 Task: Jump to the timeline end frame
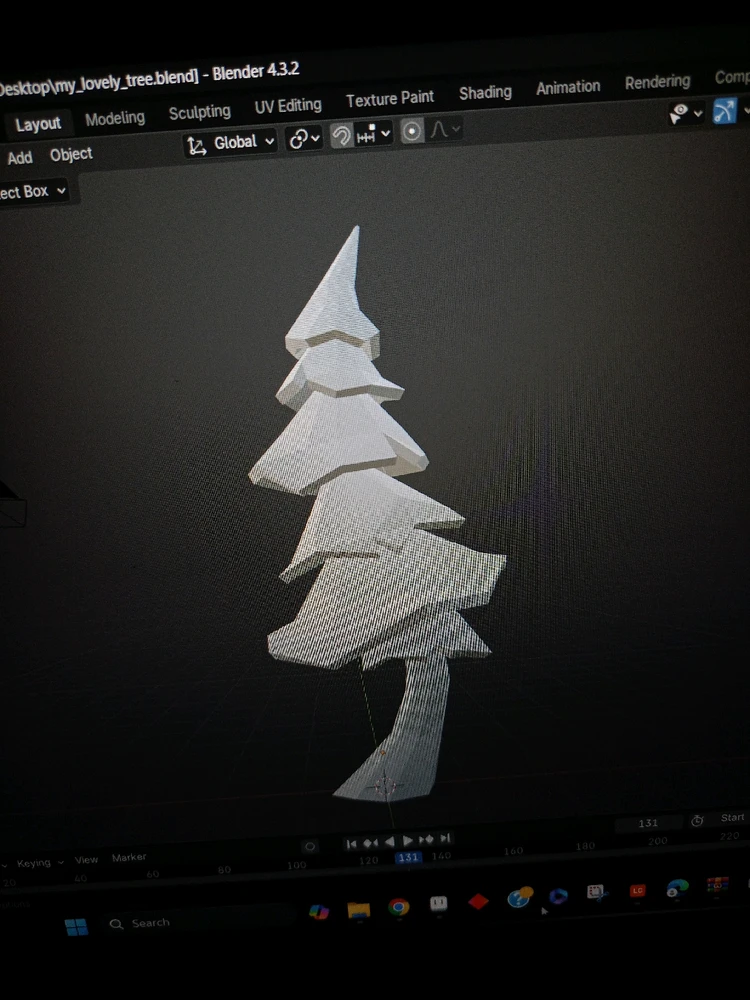point(446,838)
